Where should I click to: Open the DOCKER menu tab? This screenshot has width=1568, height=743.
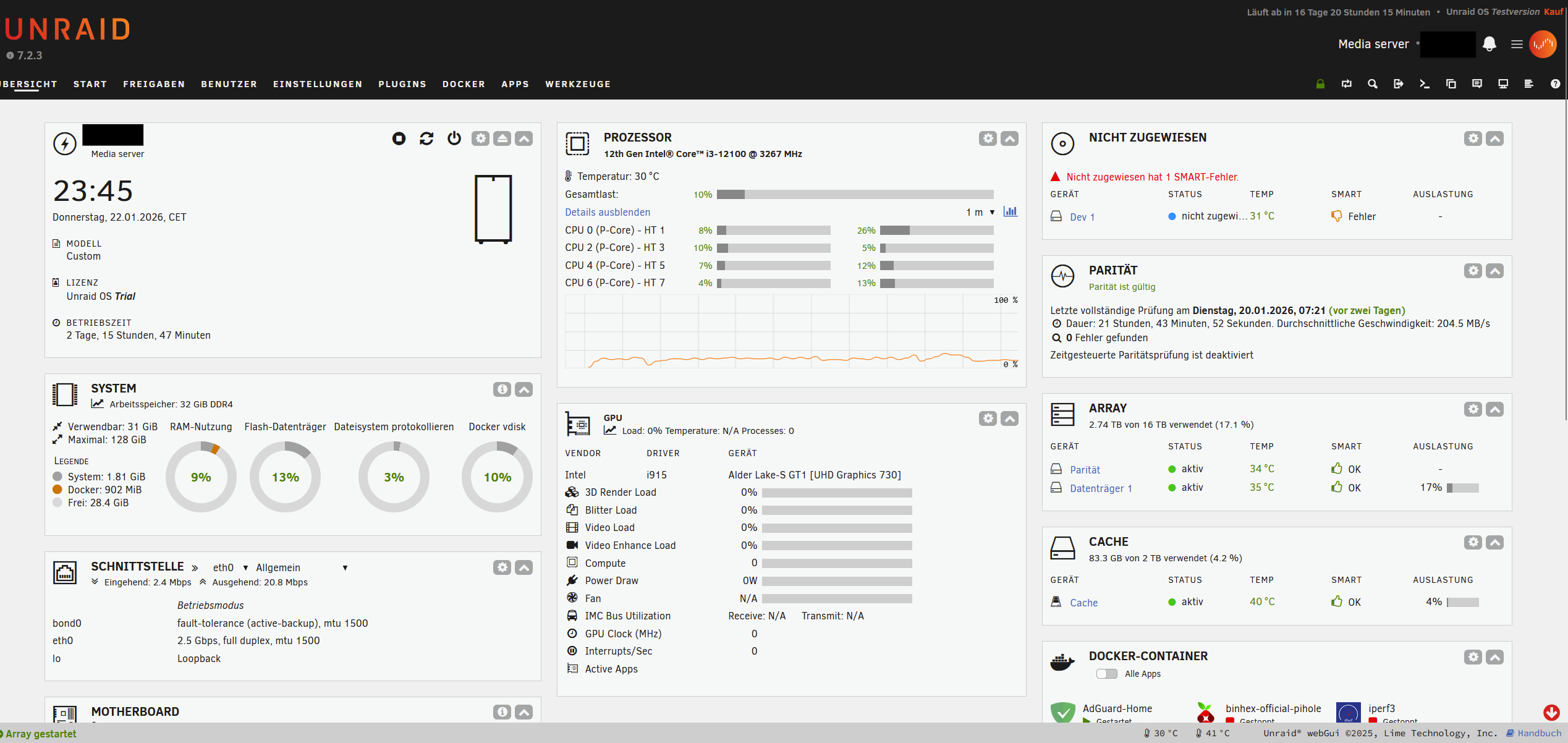point(464,84)
